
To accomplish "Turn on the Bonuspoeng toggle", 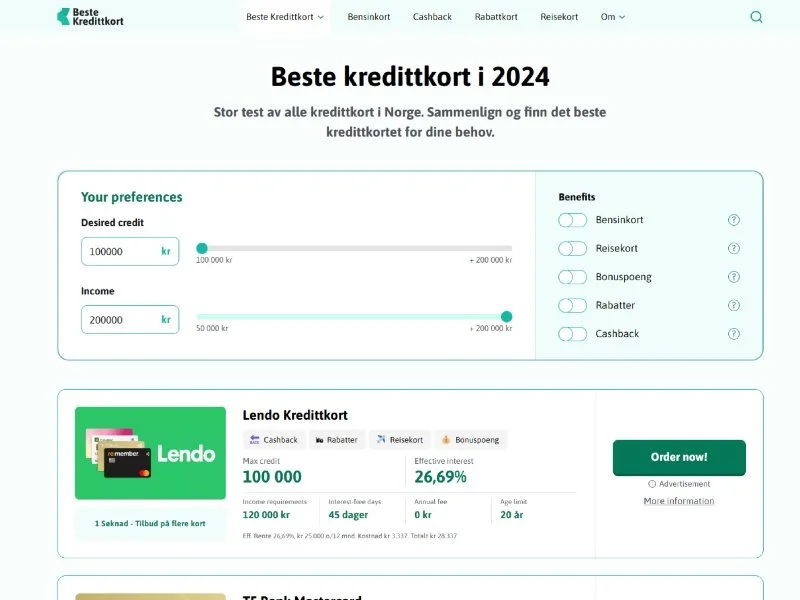I will pos(572,277).
